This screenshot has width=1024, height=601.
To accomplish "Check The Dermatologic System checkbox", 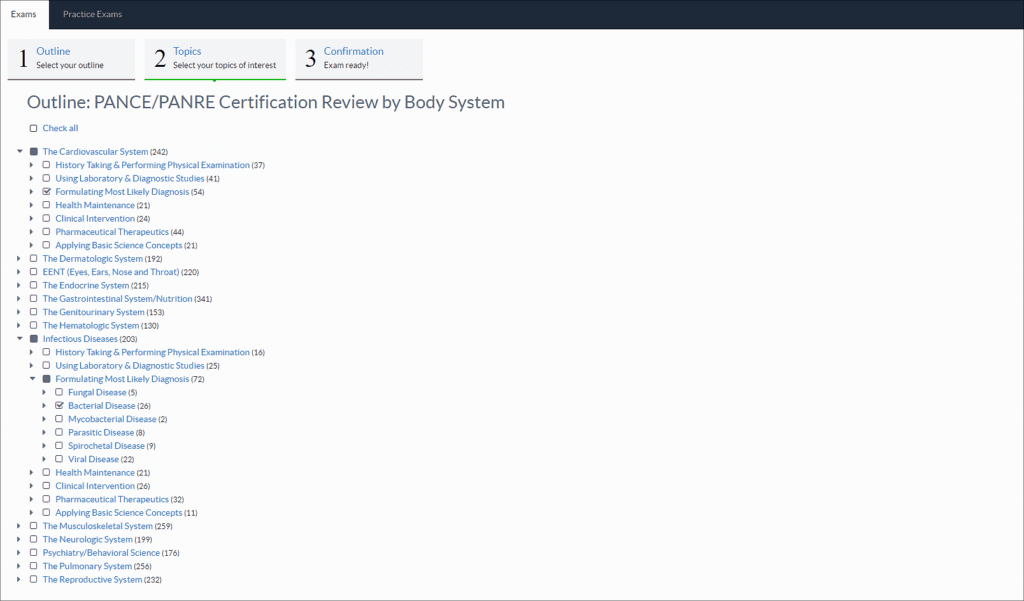I will (x=33, y=259).
